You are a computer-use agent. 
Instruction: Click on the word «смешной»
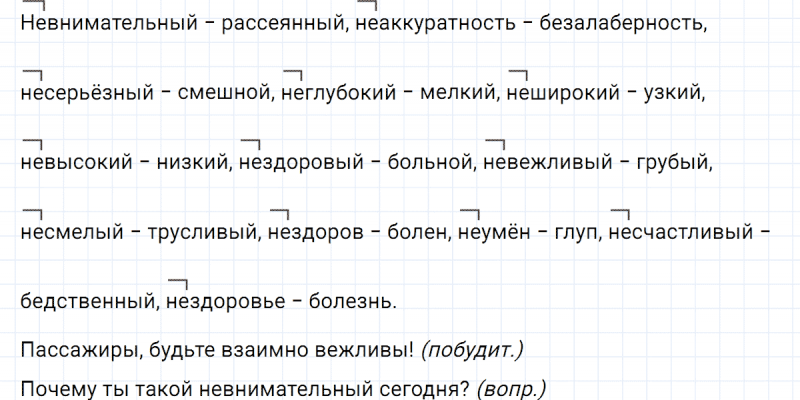(x=225, y=93)
